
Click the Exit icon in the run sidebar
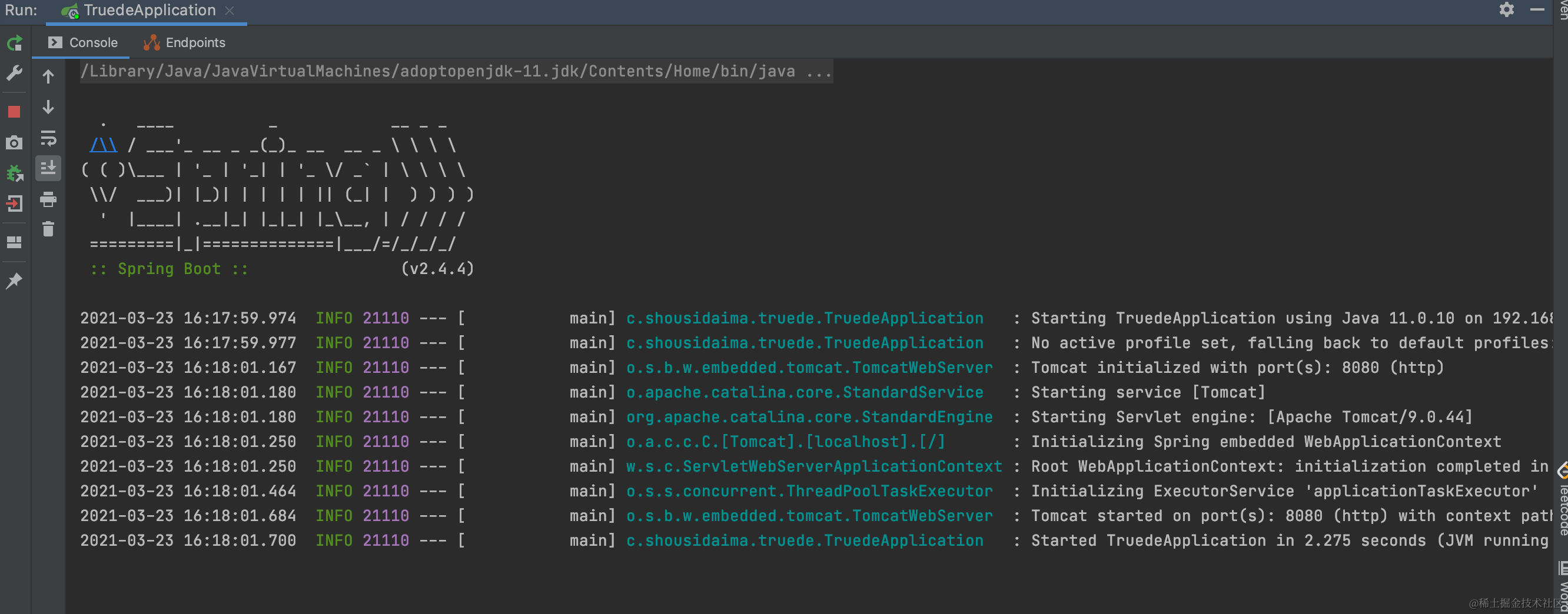point(15,203)
